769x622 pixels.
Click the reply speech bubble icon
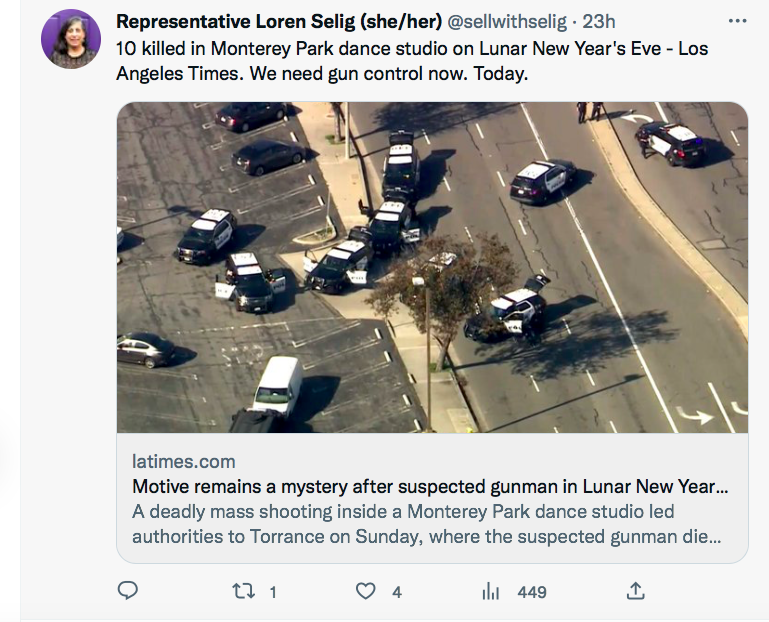[128, 591]
